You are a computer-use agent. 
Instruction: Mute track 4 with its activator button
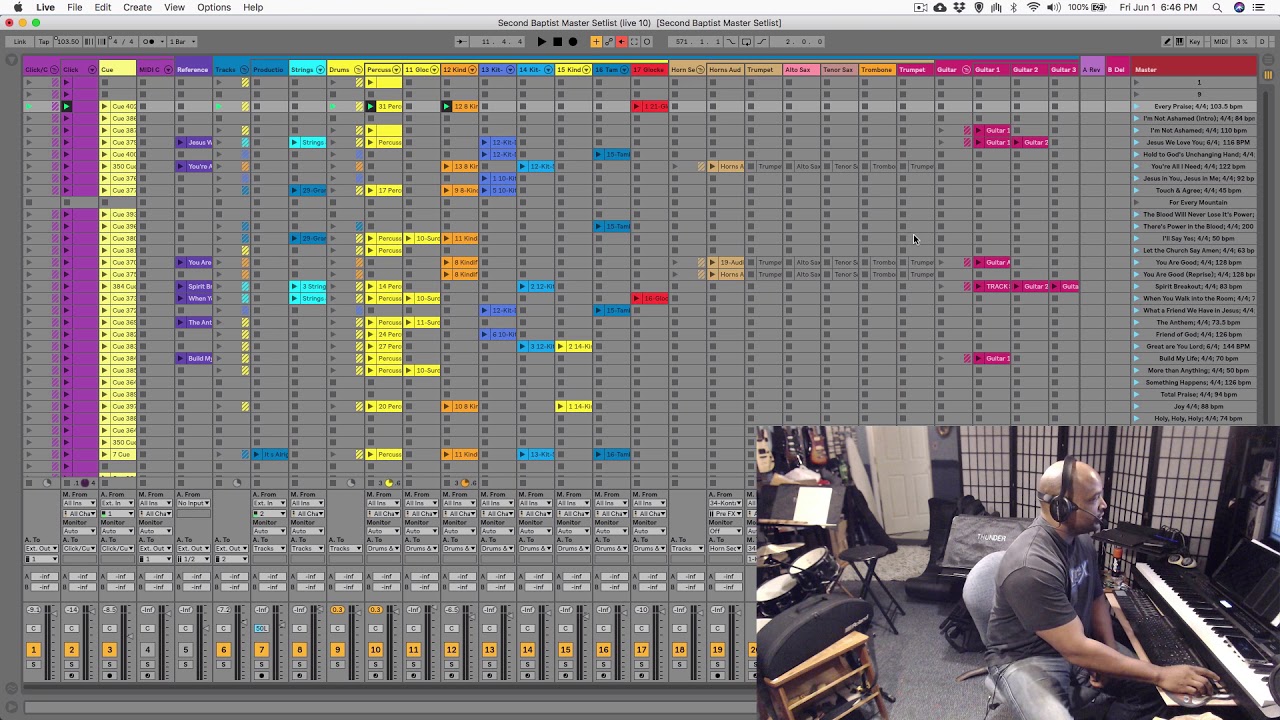147,650
